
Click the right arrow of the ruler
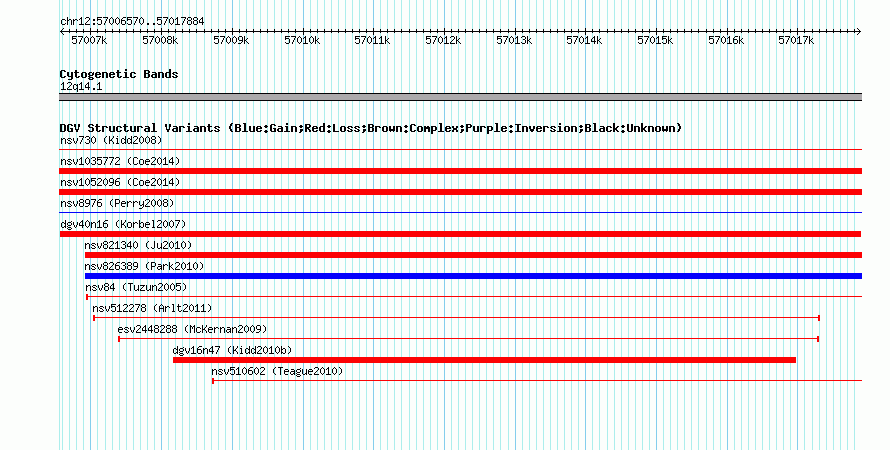[x=859, y=32]
